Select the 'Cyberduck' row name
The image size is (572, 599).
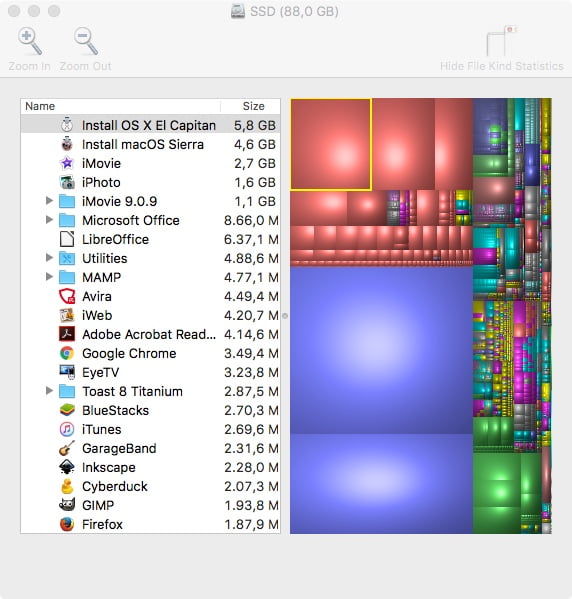coord(115,486)
